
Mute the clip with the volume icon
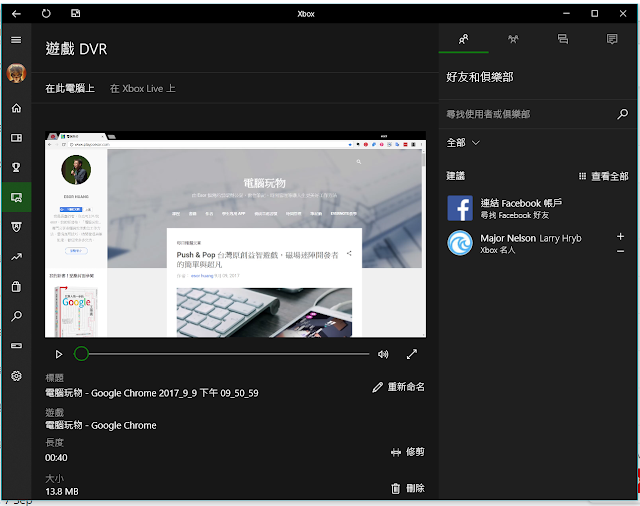tap(383, 354)
